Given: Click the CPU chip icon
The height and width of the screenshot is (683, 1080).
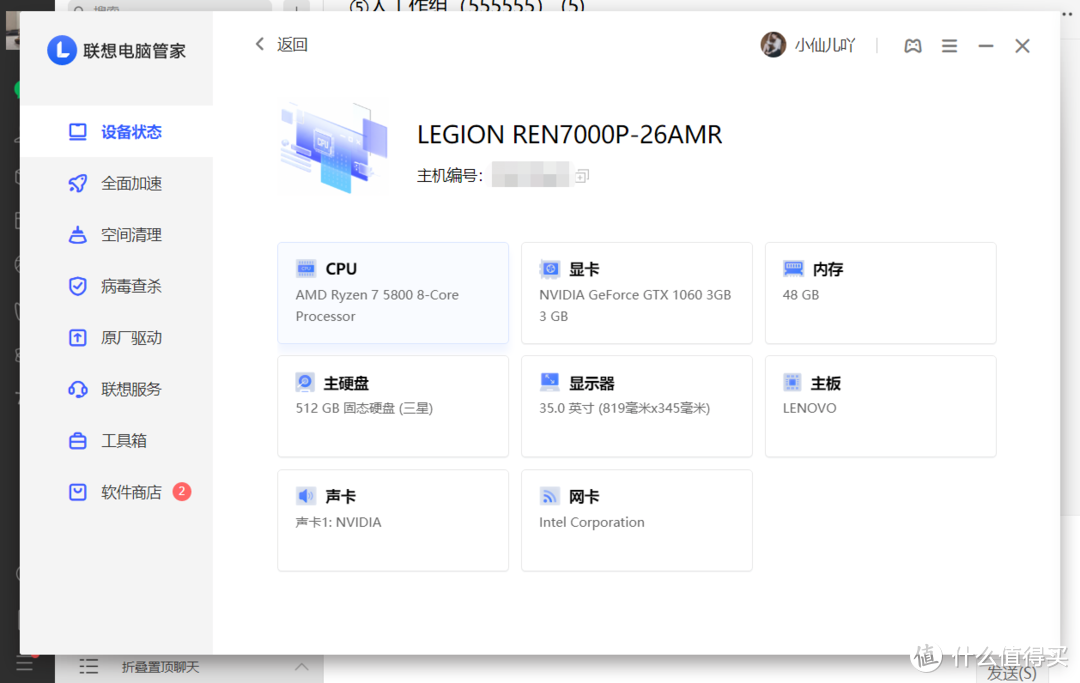Looking at the screenshot, I should (306, 269).
